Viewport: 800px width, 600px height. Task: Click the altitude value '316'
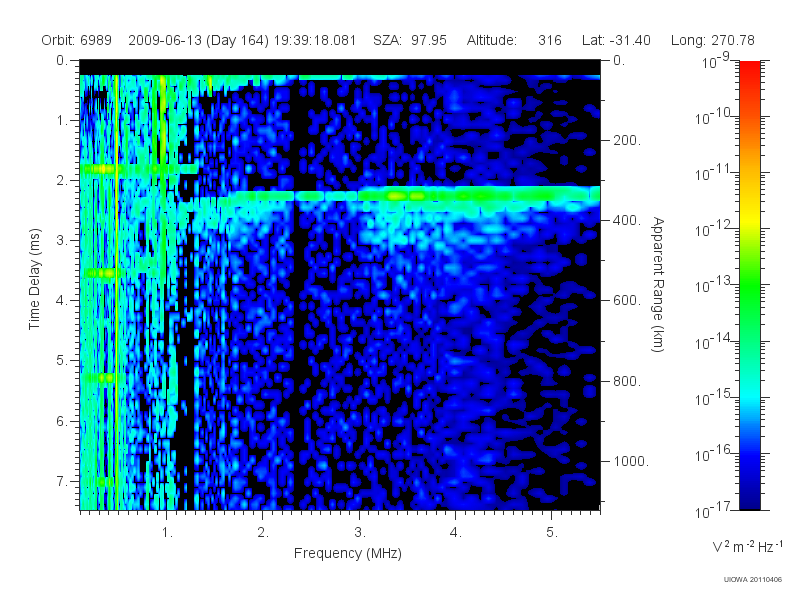549,40
